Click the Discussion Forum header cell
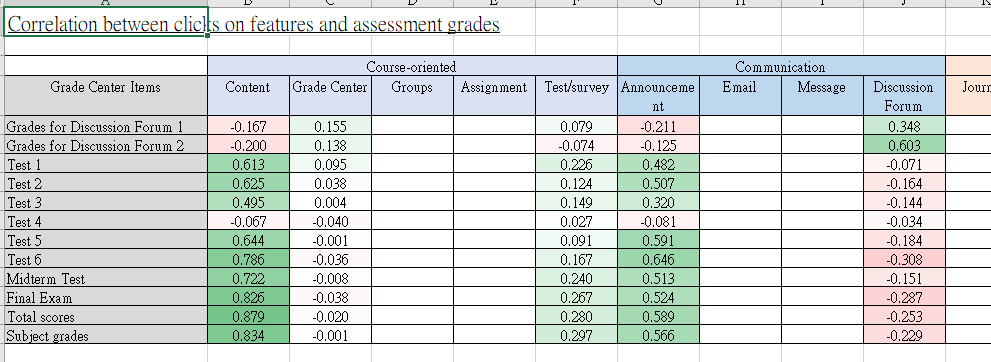991x362 pixels. (x=904, y=95)
